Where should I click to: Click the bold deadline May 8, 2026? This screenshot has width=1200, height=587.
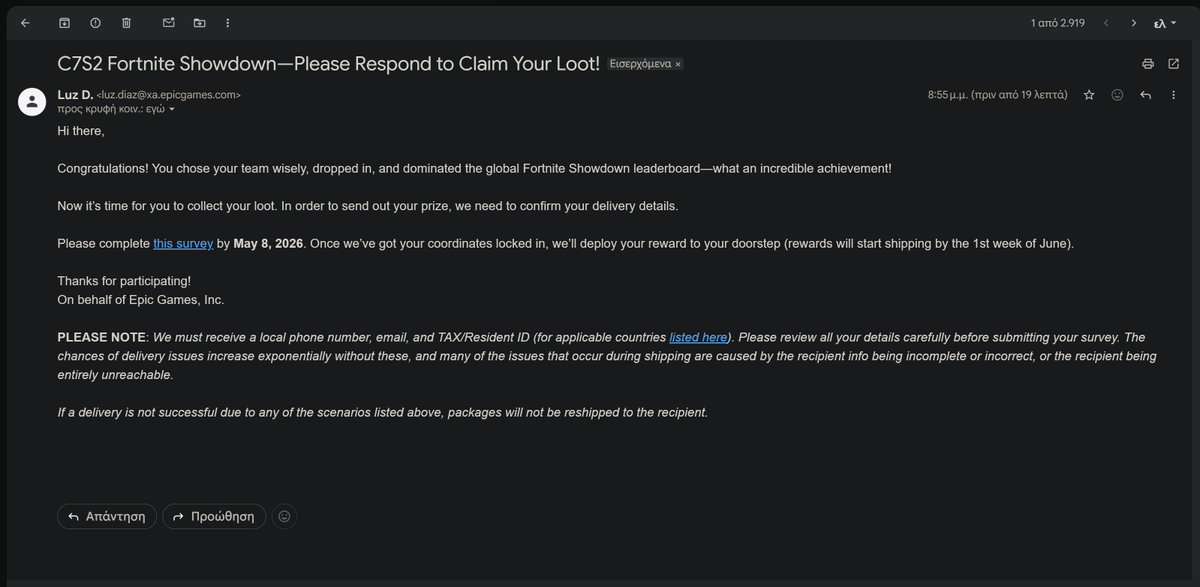tap(268, 243)
